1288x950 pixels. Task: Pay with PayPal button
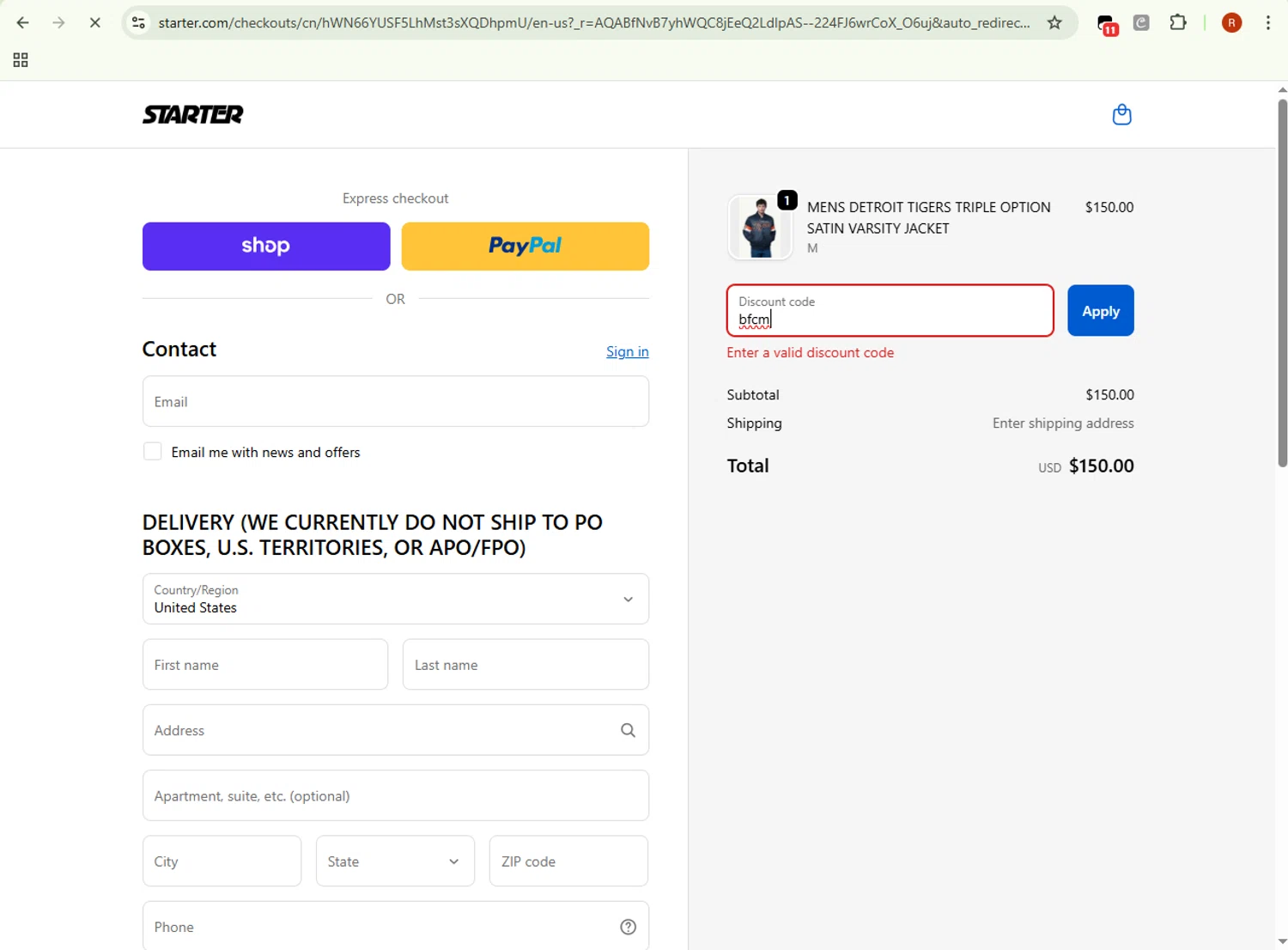pos(526,247)
